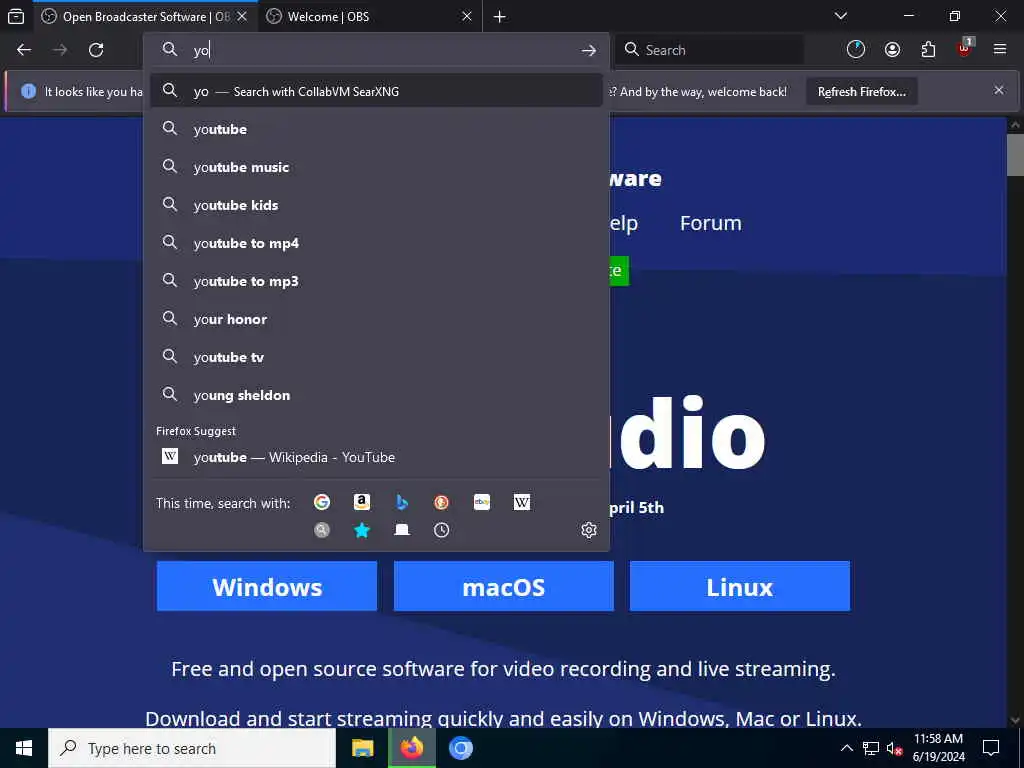
Task: Open the clock showing 11:58 AM
Action: click(x=938, y=748)
